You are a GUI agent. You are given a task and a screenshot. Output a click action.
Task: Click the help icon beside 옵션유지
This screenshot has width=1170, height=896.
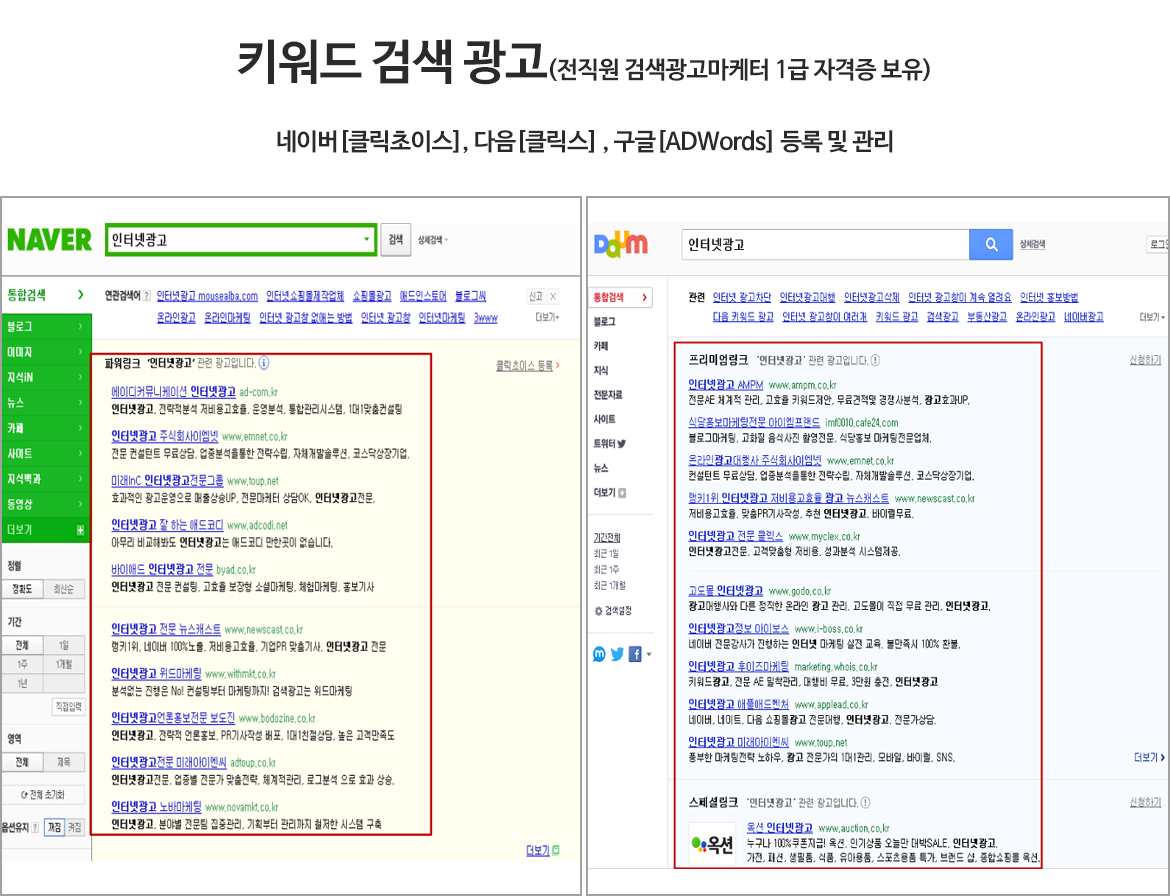point(35,827)
